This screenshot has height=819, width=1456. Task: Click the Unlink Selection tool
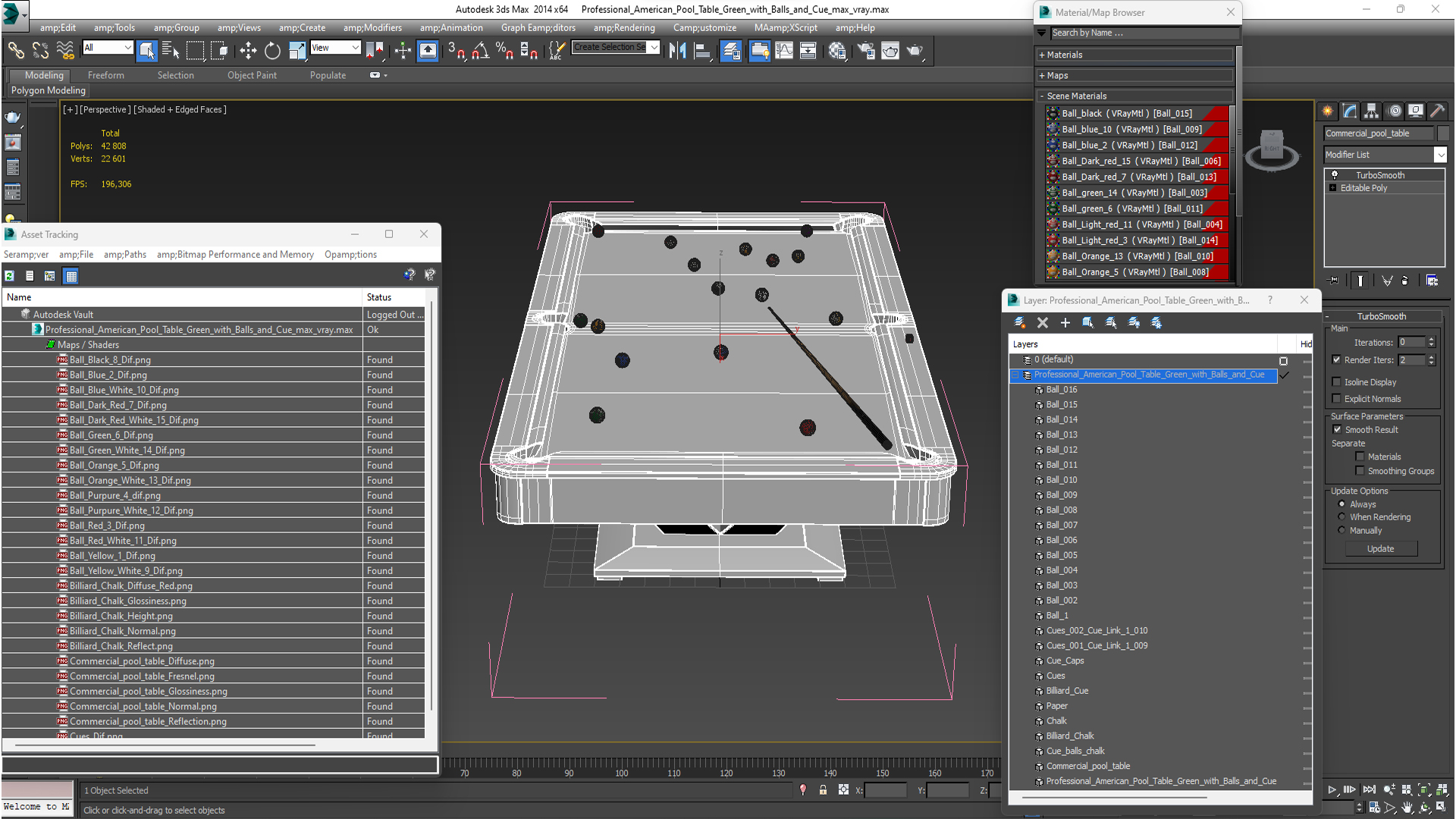[x=40, y=50]
